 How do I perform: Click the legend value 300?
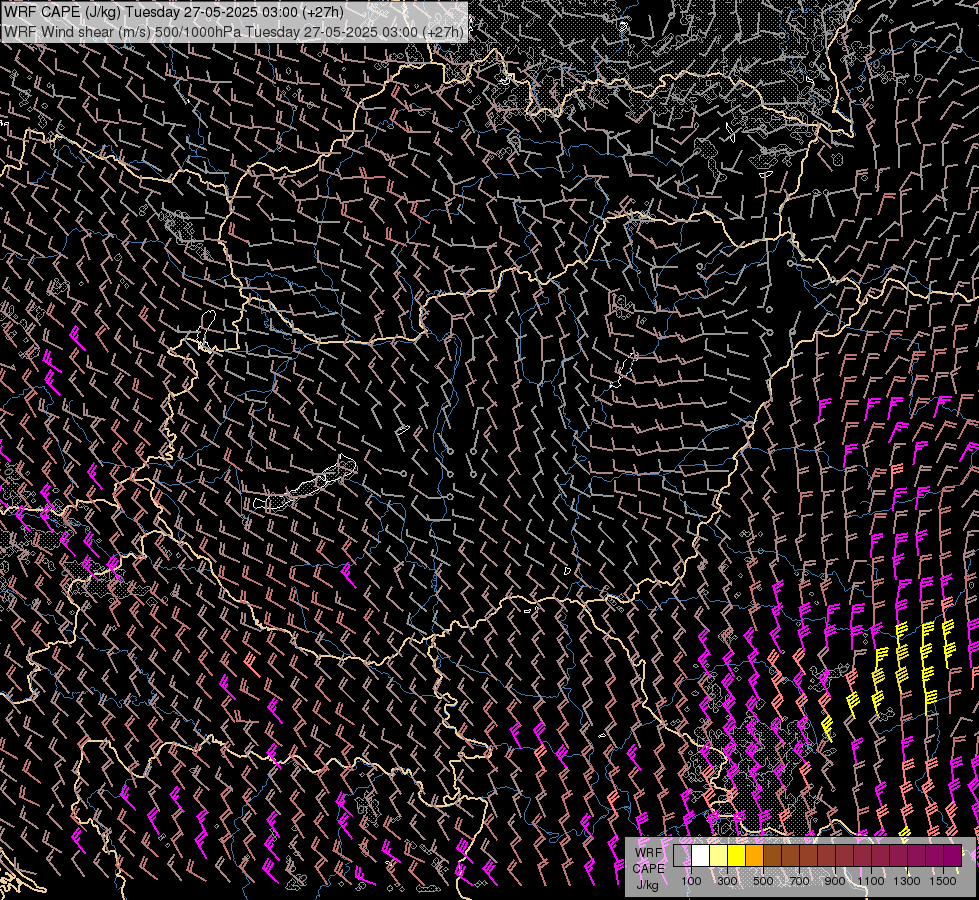coord(727,881)
